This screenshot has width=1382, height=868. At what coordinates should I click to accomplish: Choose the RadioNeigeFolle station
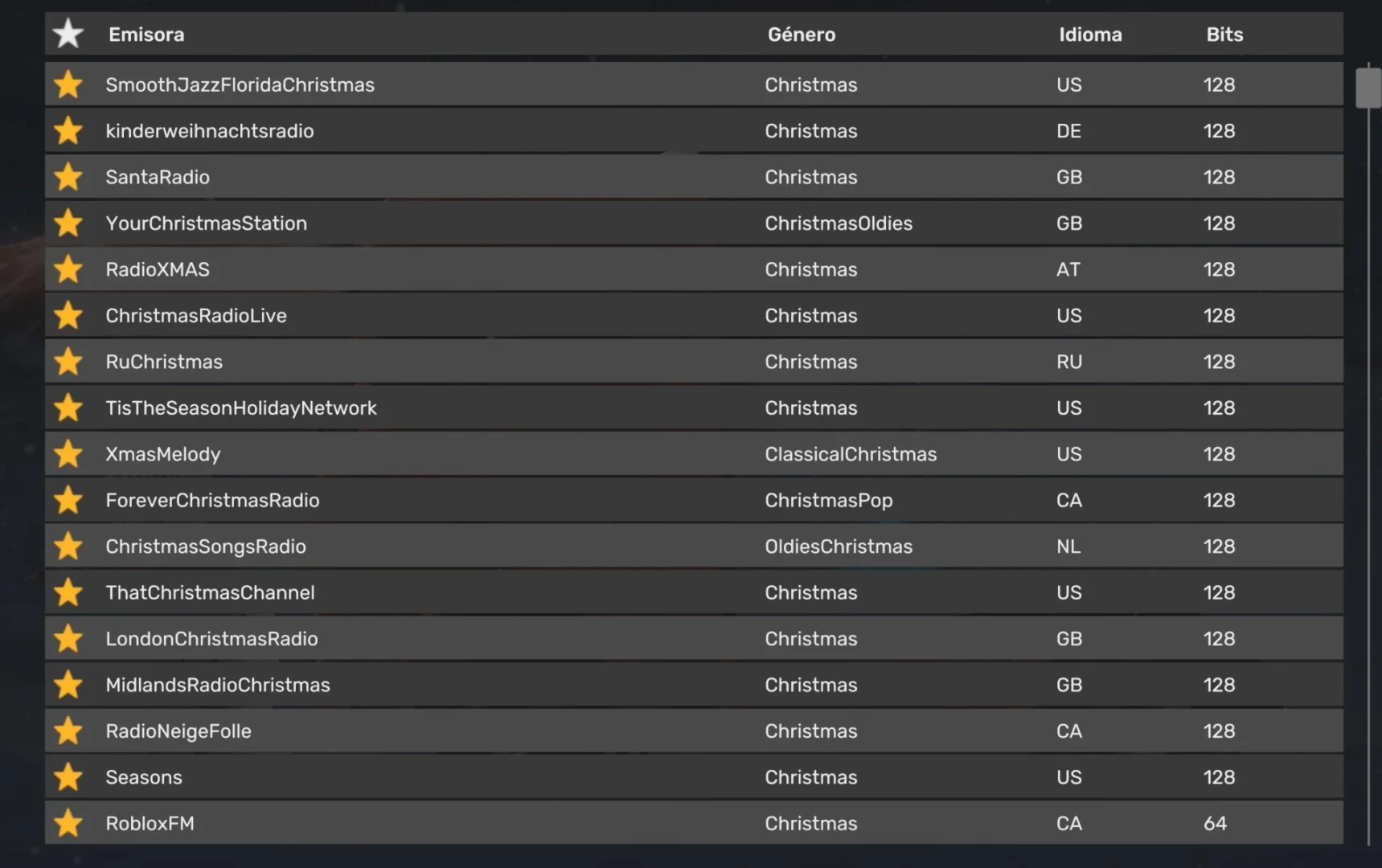178,731
